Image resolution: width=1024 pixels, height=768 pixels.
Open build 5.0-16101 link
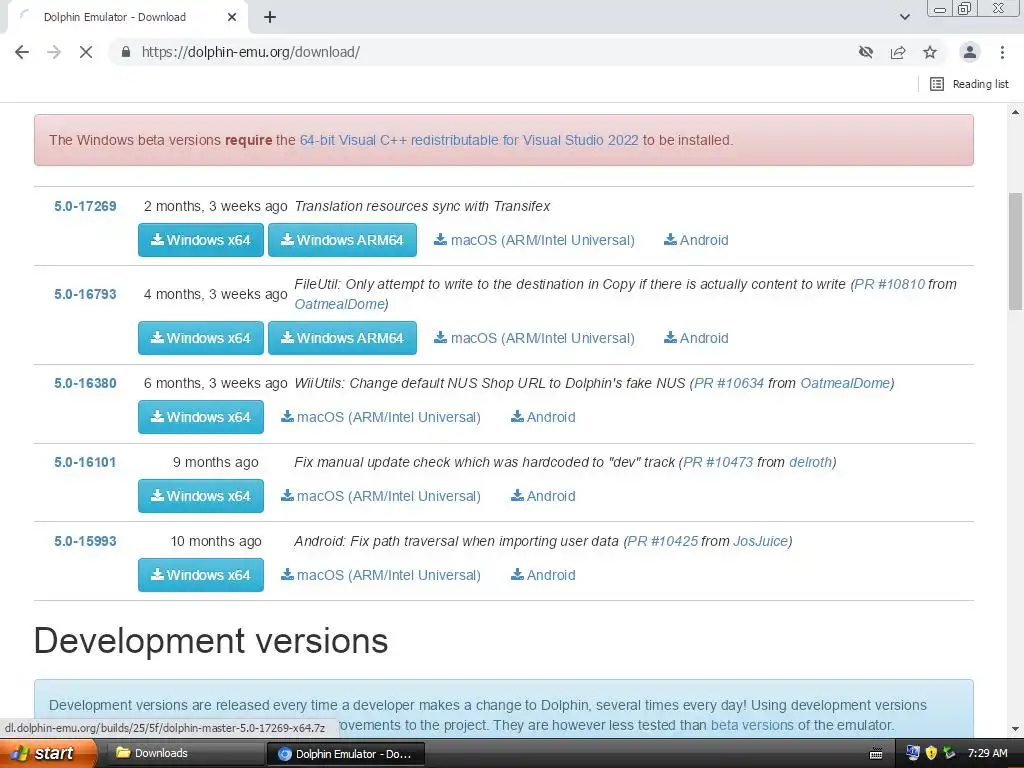[x=85, y=462]
